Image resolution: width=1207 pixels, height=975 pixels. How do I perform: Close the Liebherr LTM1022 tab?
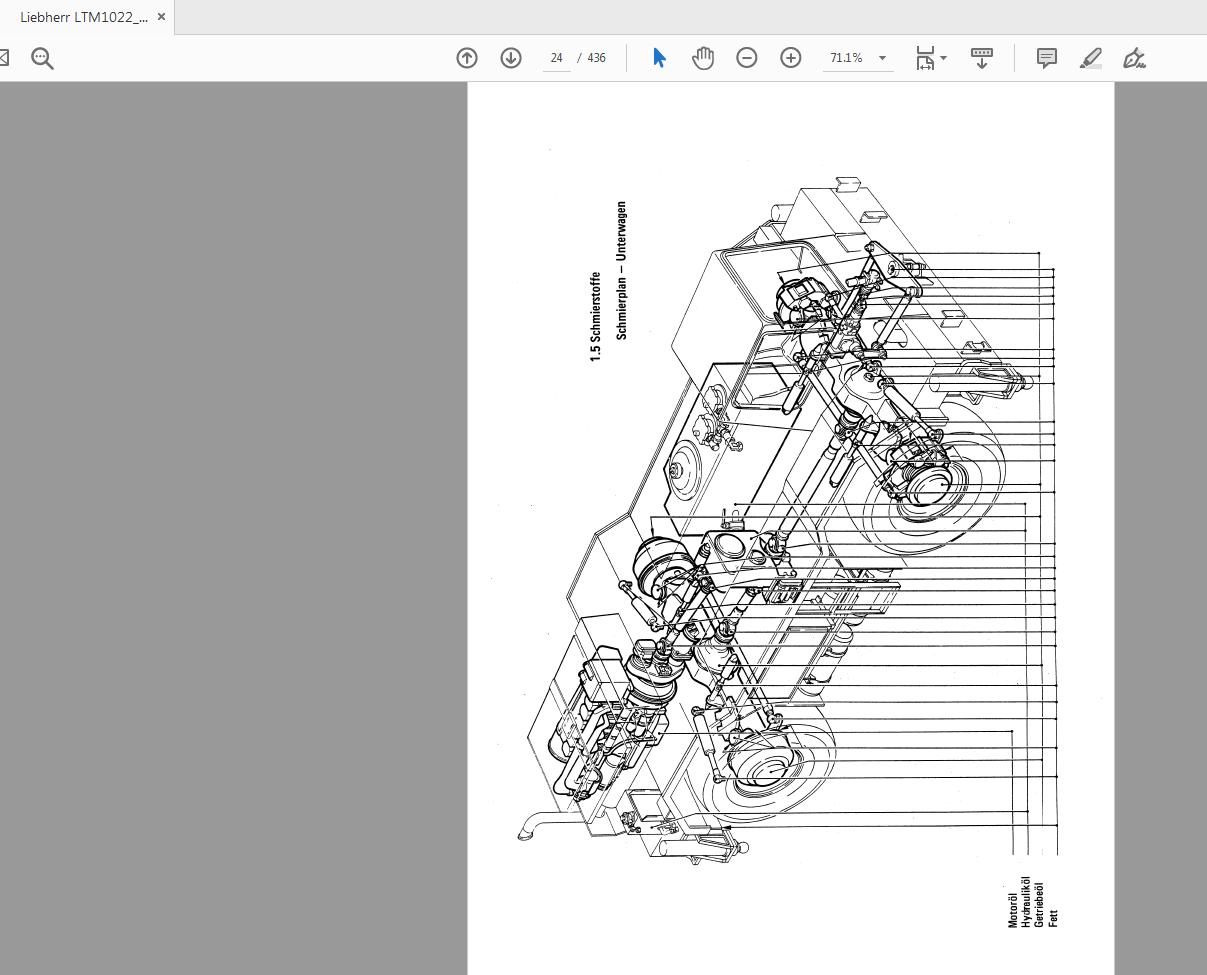(161, 16)
